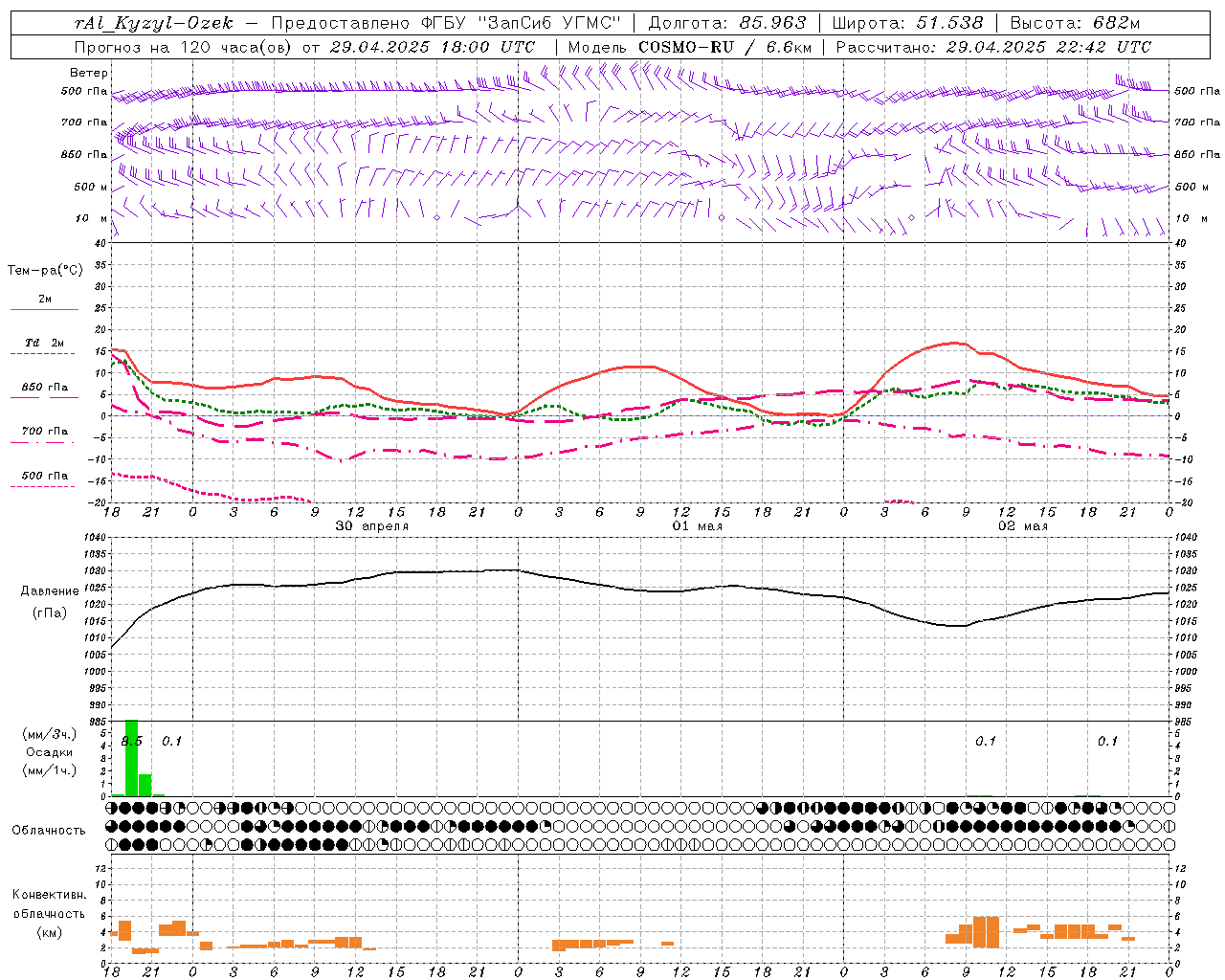Click the Рассчитано: 29.04.2025 22:42 UTC timestamp
1225x980 pixels.
993,46
